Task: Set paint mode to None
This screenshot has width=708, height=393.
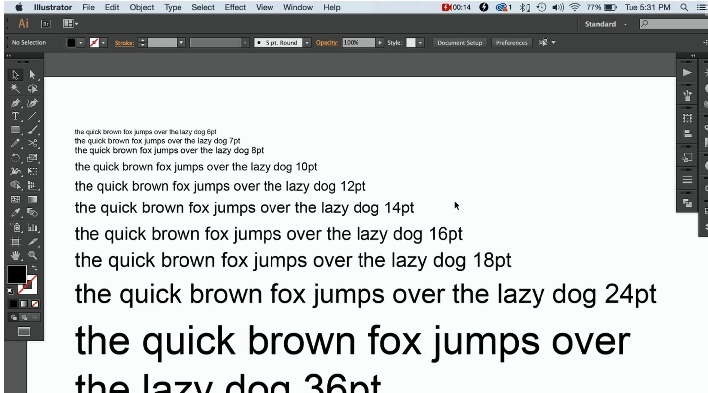Action: point(35,304)
